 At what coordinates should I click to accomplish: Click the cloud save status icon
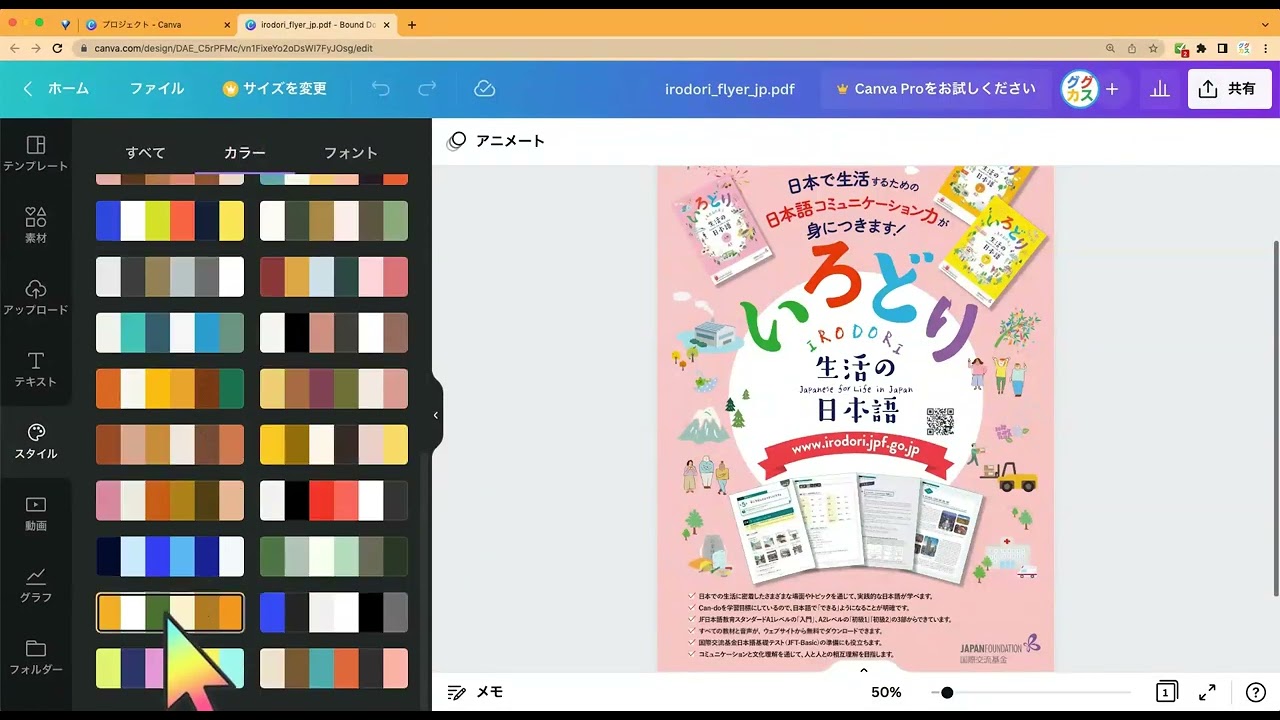click(485, 89)
